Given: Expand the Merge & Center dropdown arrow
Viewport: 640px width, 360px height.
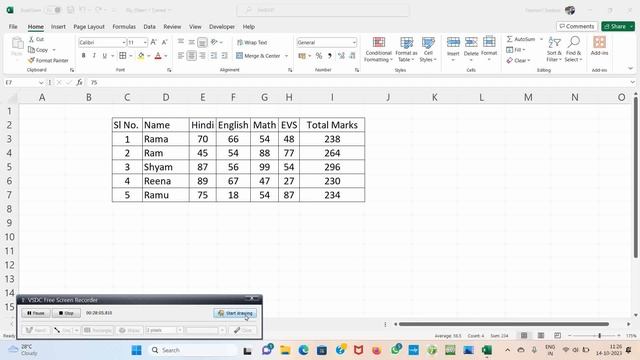Looking at the screenshot, I should tap(286, 56).
